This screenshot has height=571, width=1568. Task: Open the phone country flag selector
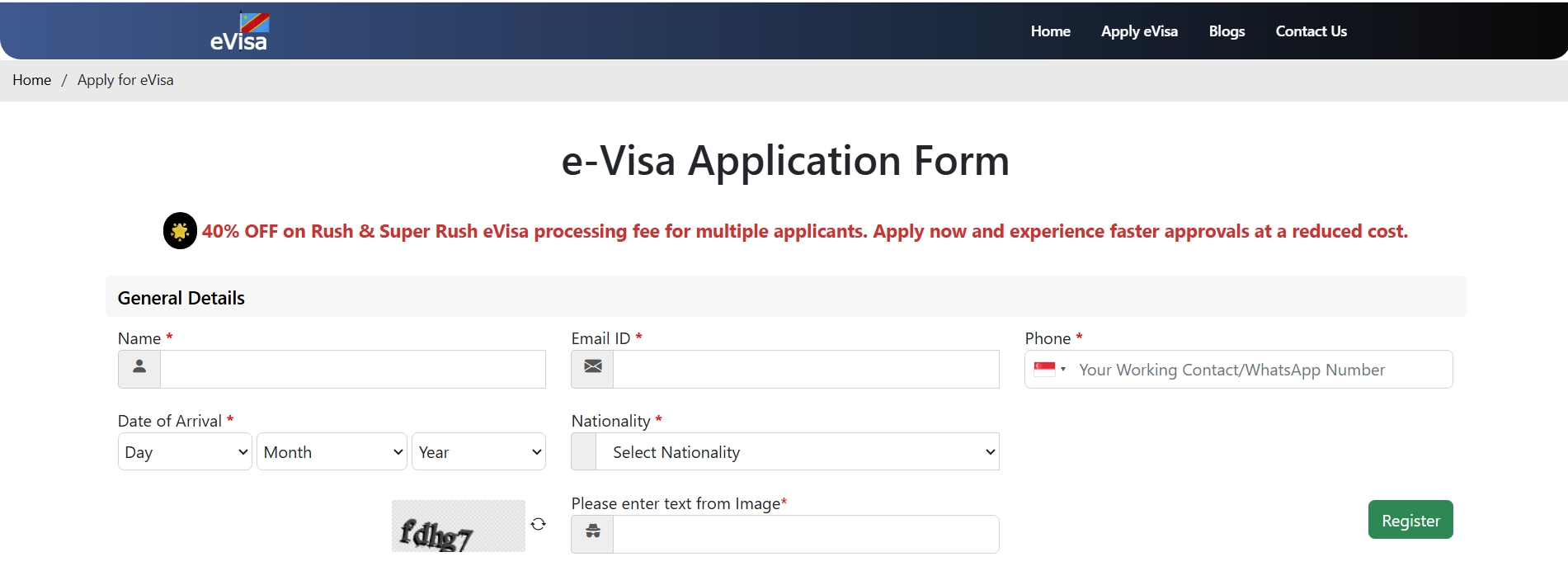pos(1050,370)
